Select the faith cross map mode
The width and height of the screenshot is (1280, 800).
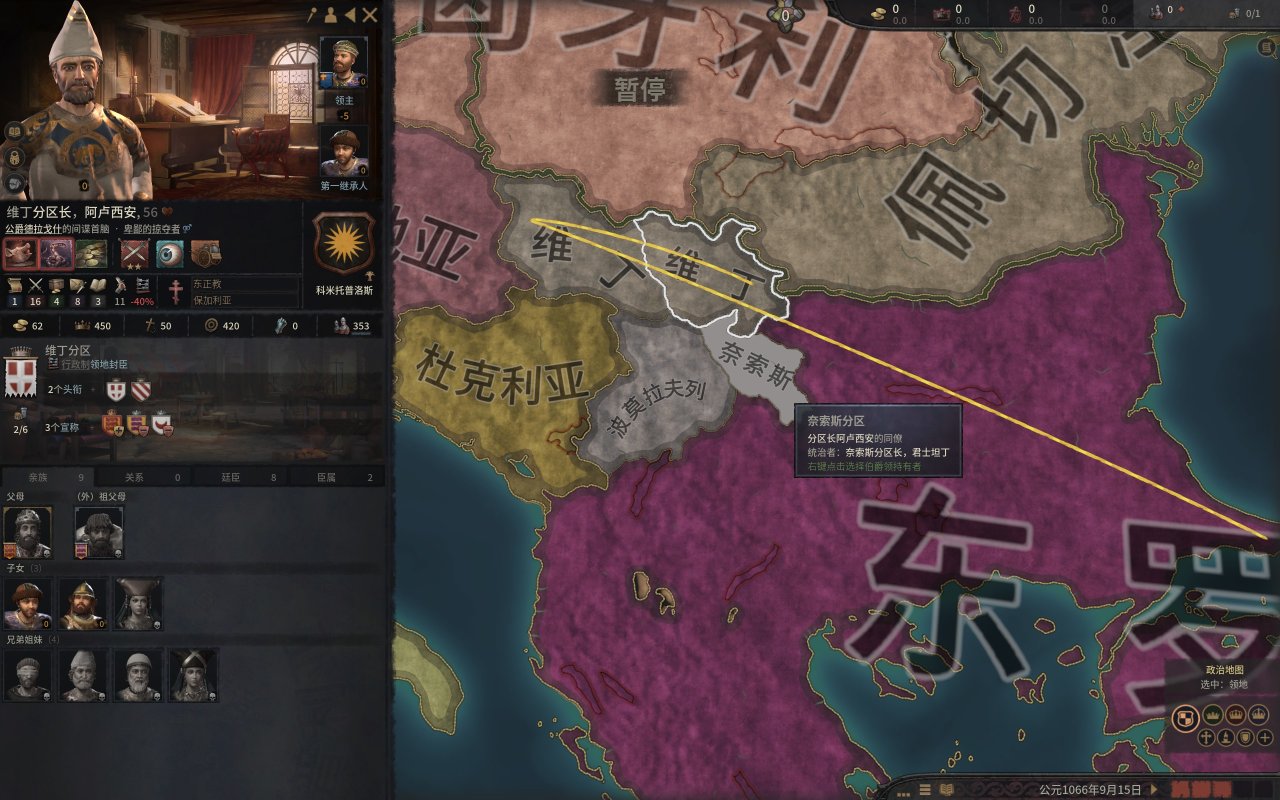coord(1206,738)
